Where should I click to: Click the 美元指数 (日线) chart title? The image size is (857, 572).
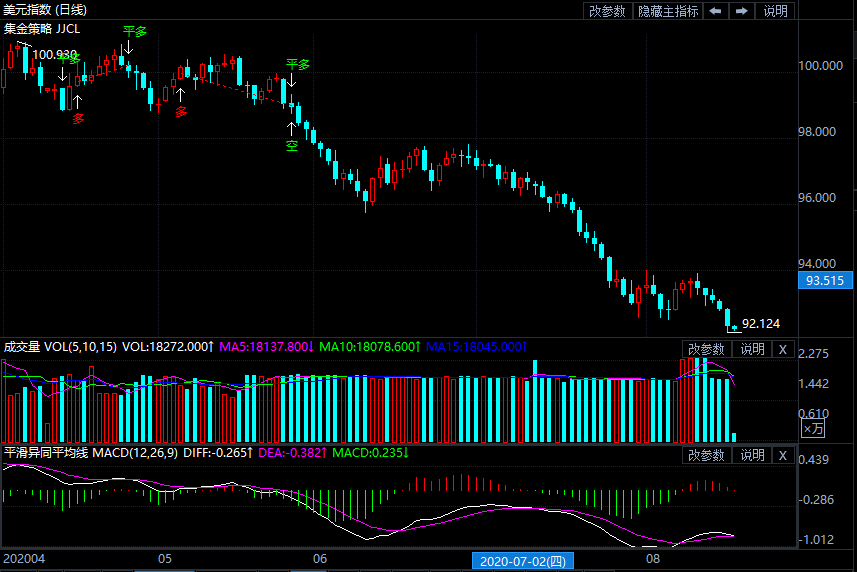pos(45,10)
